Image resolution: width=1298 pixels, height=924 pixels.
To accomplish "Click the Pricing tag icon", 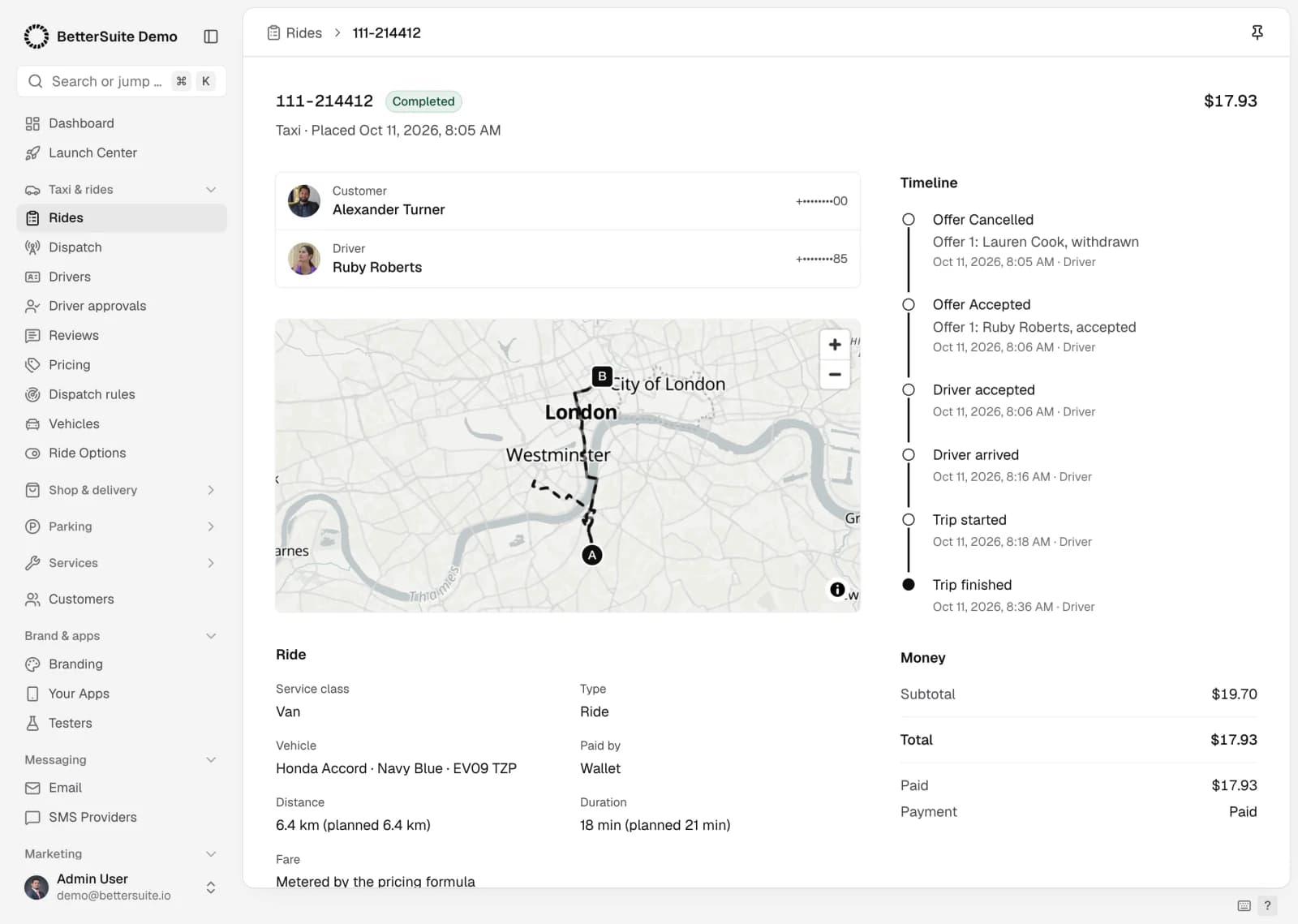I will (x=32, y=365).
